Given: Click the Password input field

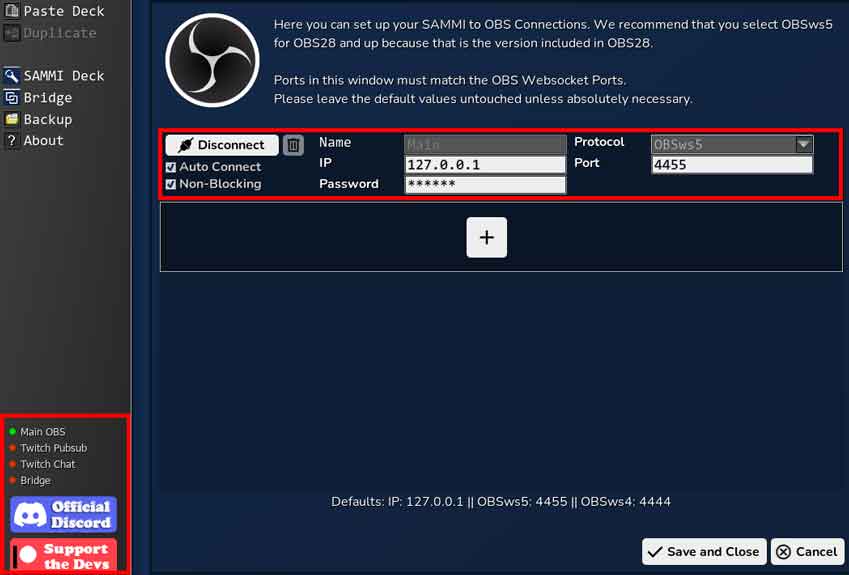Looking at the screenshot, I should click(485, 184).
